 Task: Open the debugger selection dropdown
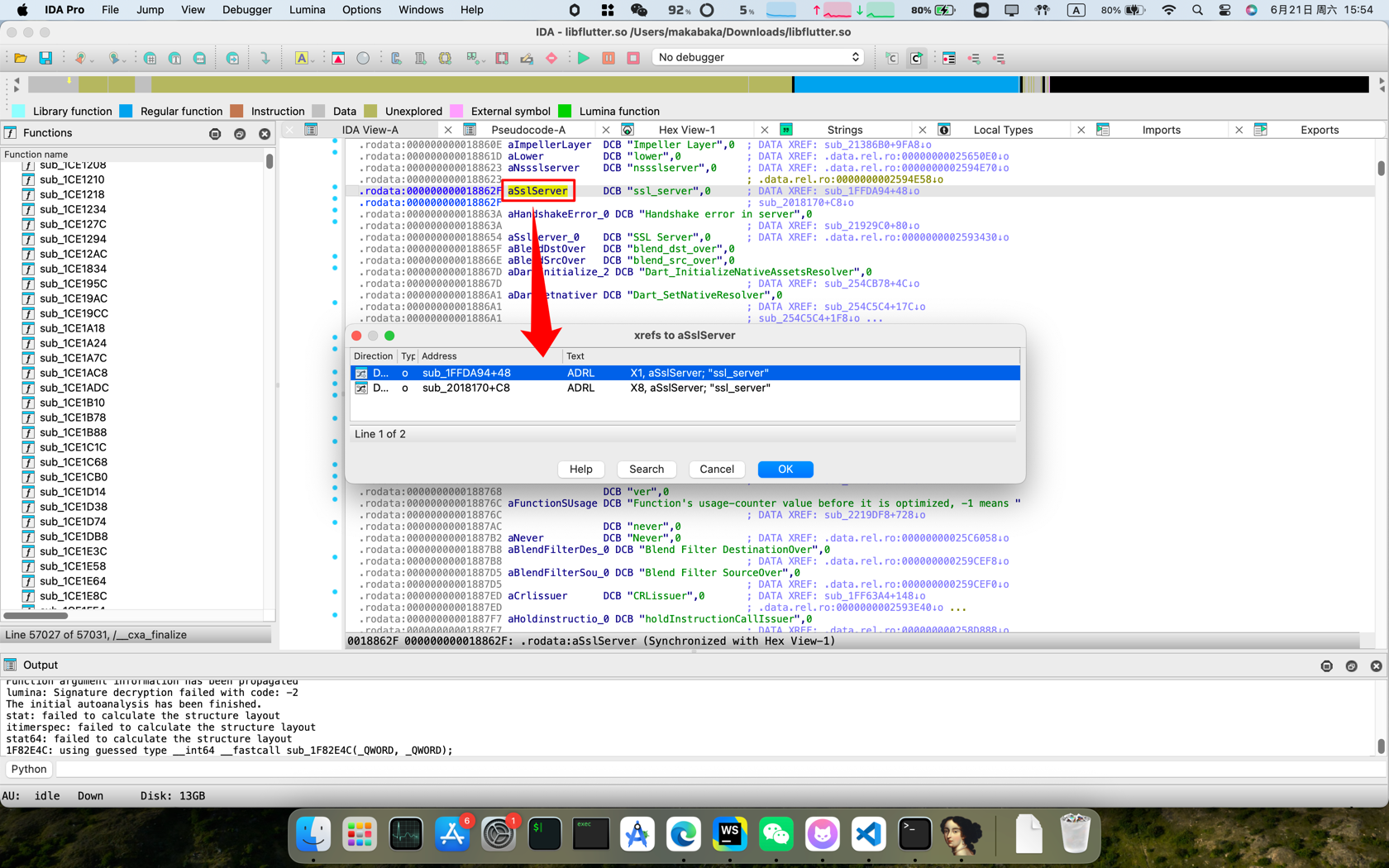point(758,57)
